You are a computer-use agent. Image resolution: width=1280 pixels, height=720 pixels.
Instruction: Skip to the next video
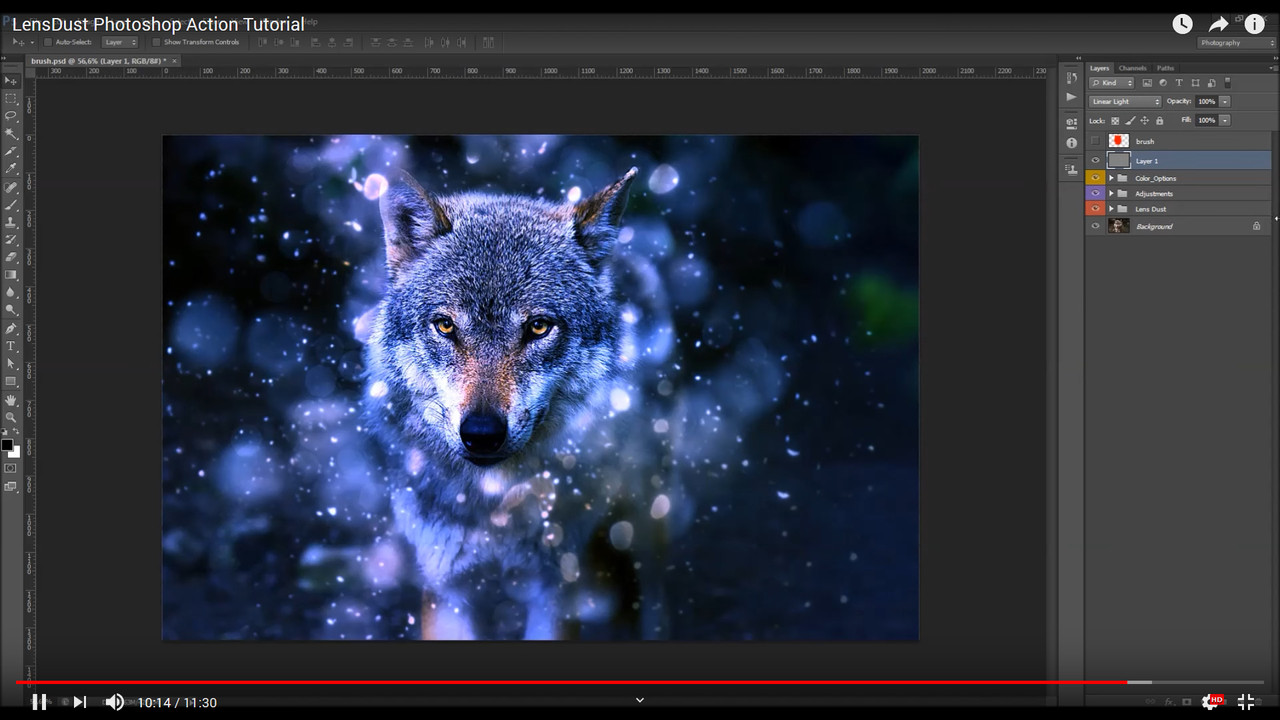click(79, 702)
